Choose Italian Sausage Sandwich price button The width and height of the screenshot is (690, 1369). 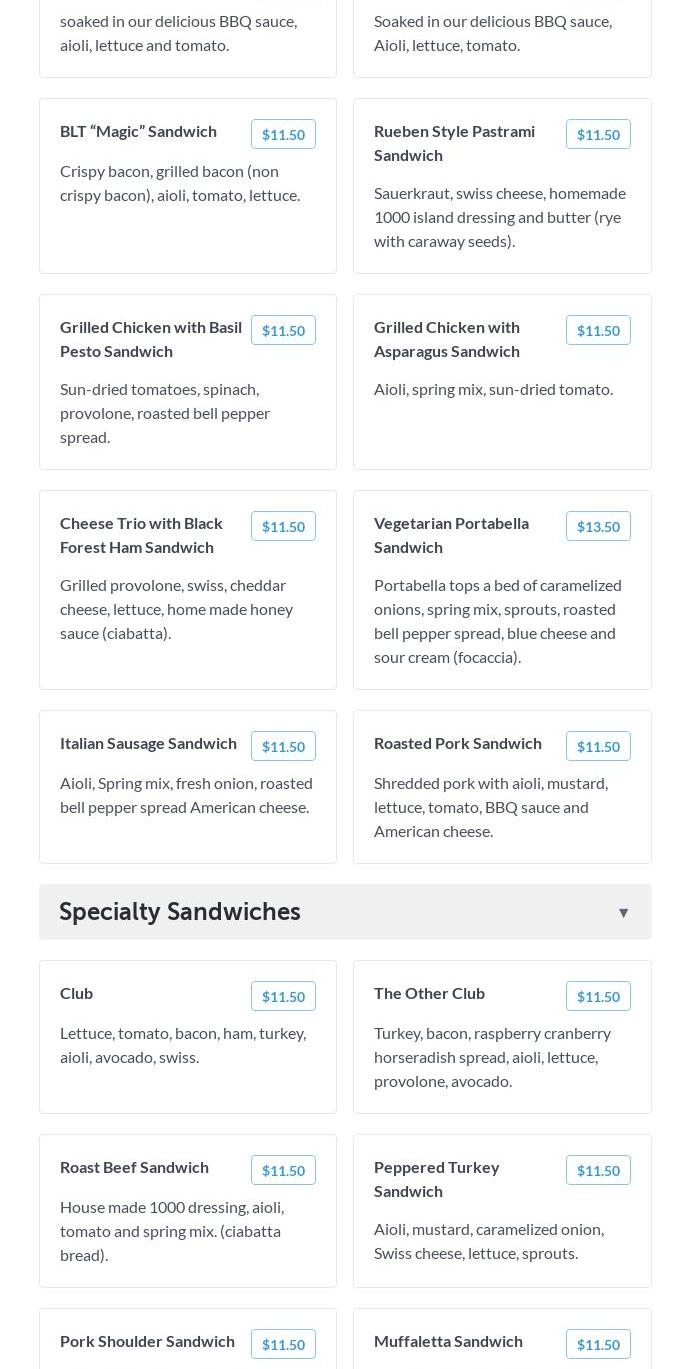coord(283,746)
